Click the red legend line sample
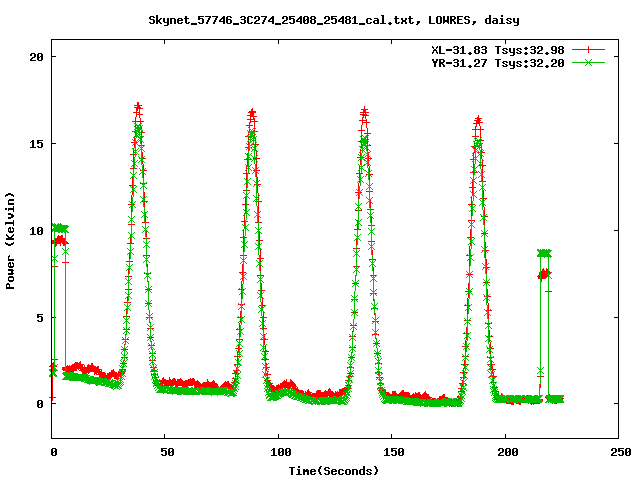 coord(588,50)
